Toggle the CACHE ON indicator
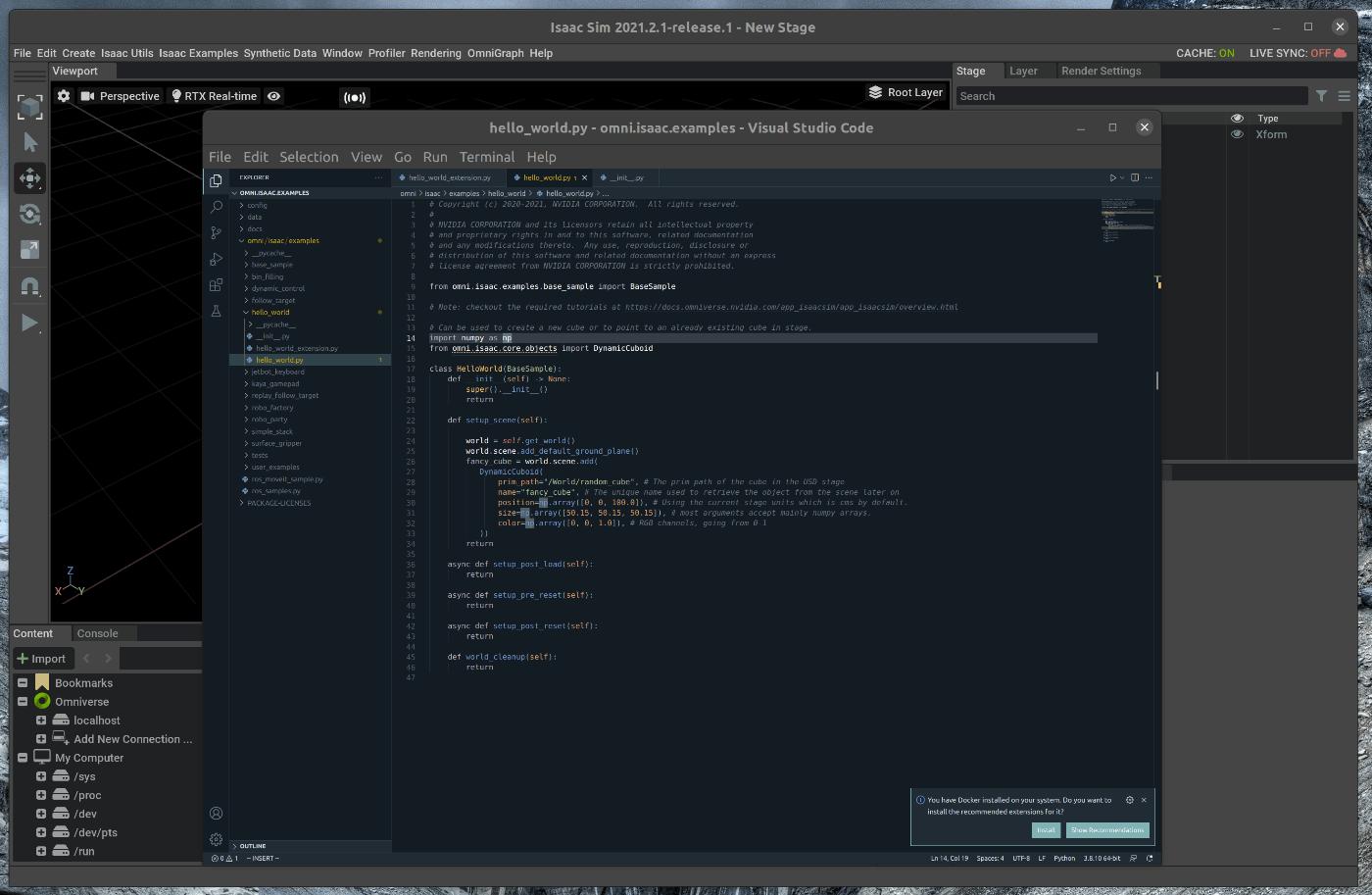Viewport: 1372px width, 895px height. pos(1205,53)
